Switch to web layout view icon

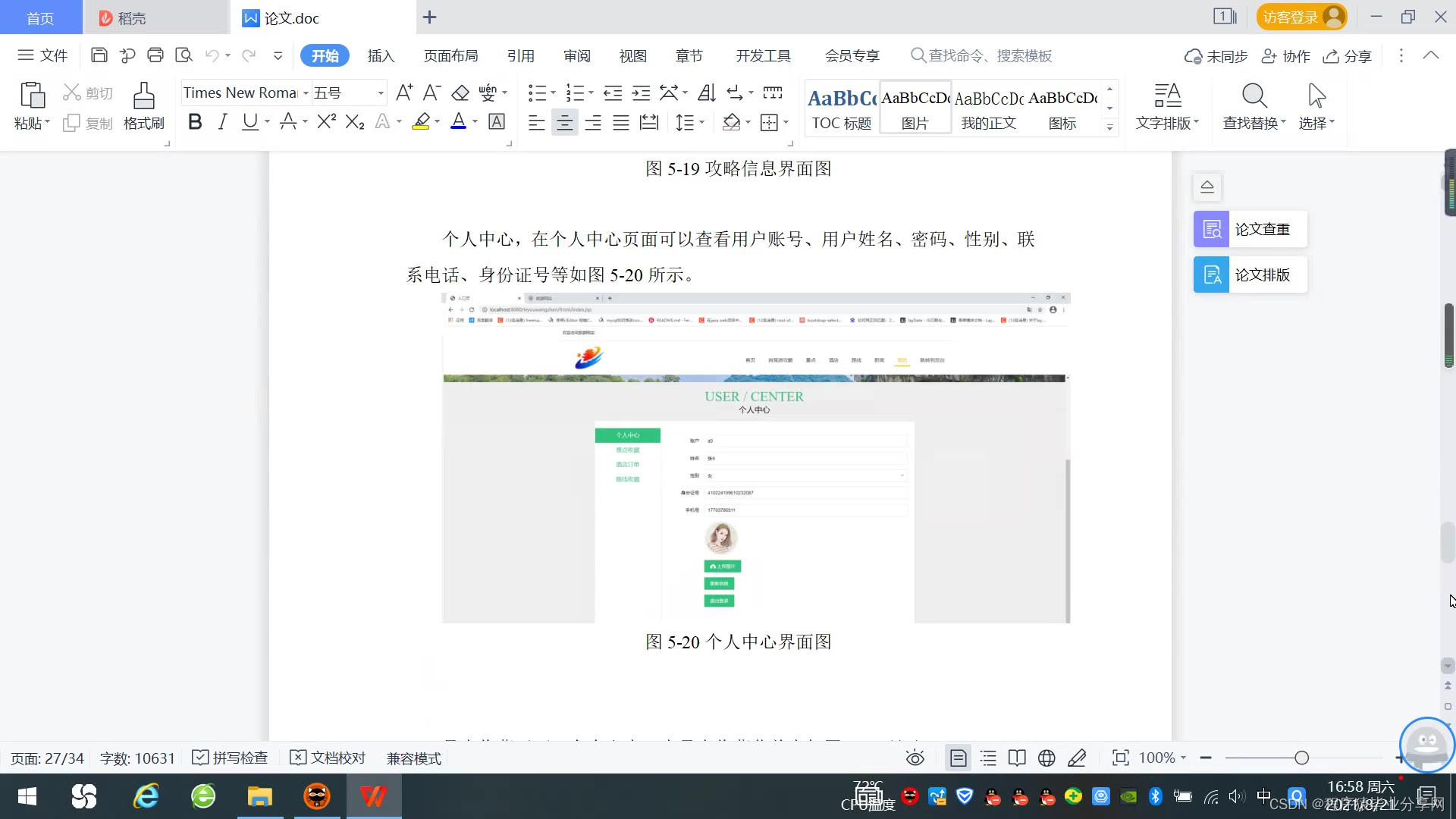(x=1046, y=758)
